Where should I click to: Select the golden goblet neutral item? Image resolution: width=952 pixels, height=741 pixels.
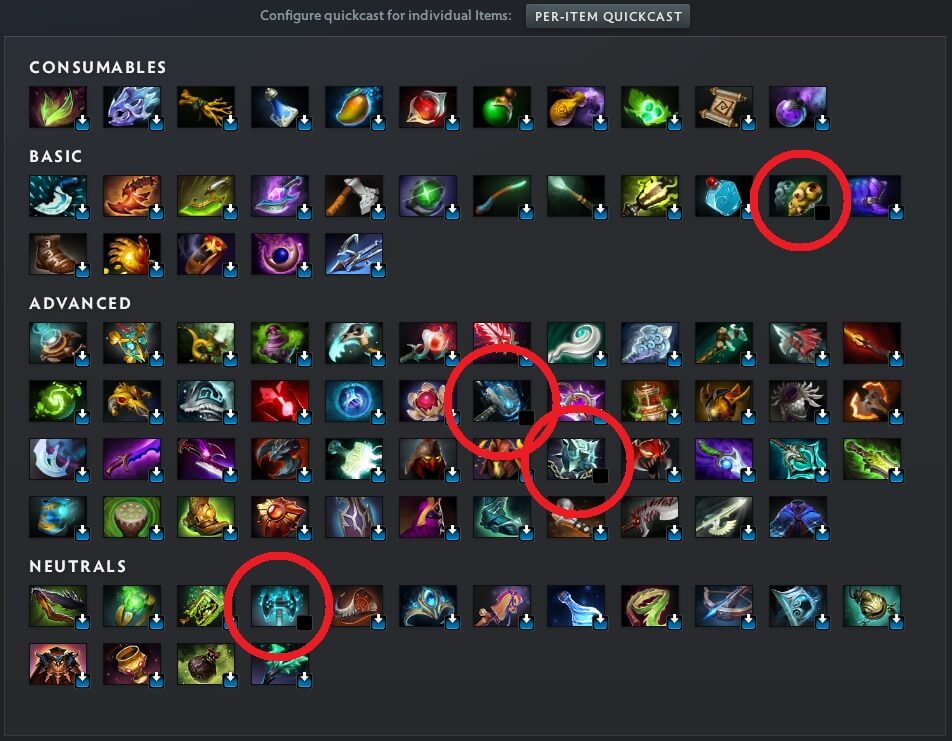point(132,664)
